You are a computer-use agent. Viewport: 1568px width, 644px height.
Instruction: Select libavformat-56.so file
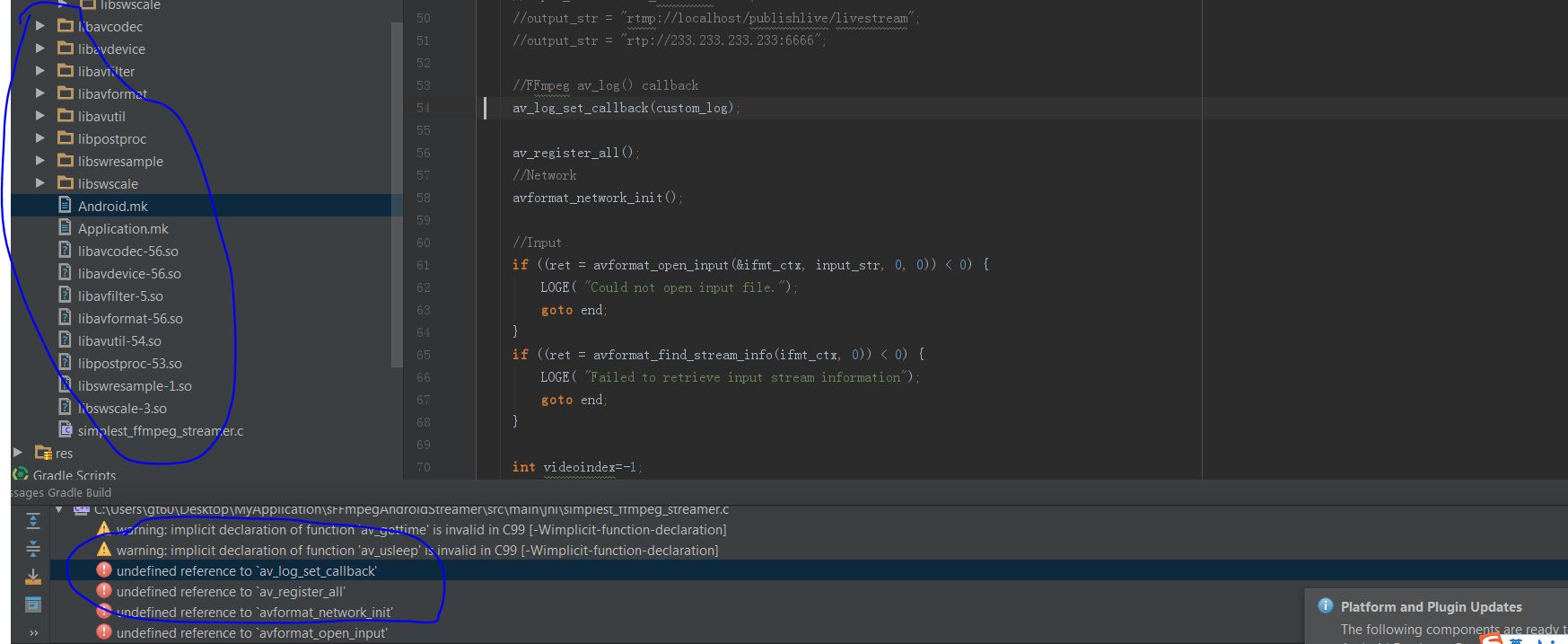[x=130, y=318]
